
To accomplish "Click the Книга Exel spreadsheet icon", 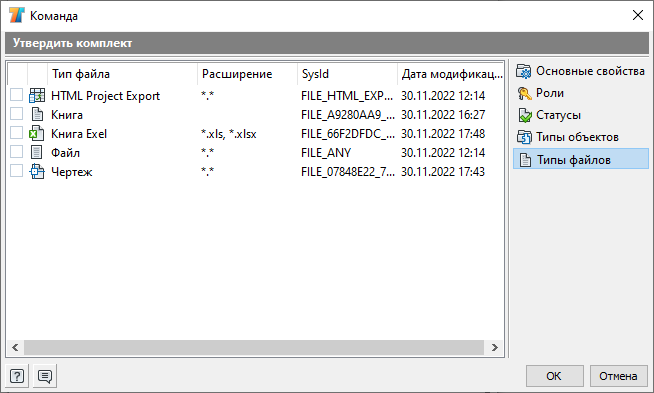I will tap(37, 134).
